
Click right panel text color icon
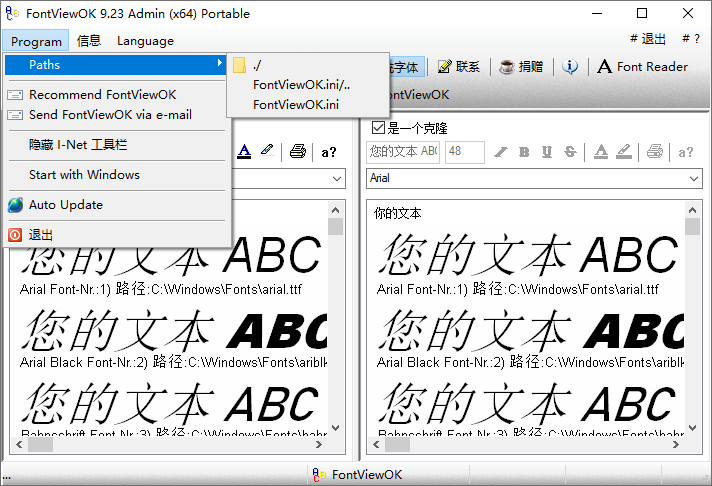point(601,152)
